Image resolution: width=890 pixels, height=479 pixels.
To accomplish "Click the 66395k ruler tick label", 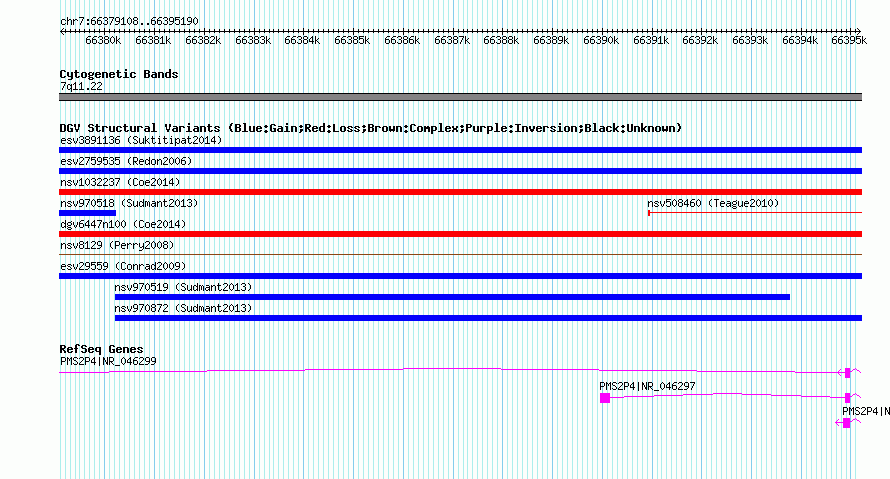I will pyautogui.click(x=849, y=40).
